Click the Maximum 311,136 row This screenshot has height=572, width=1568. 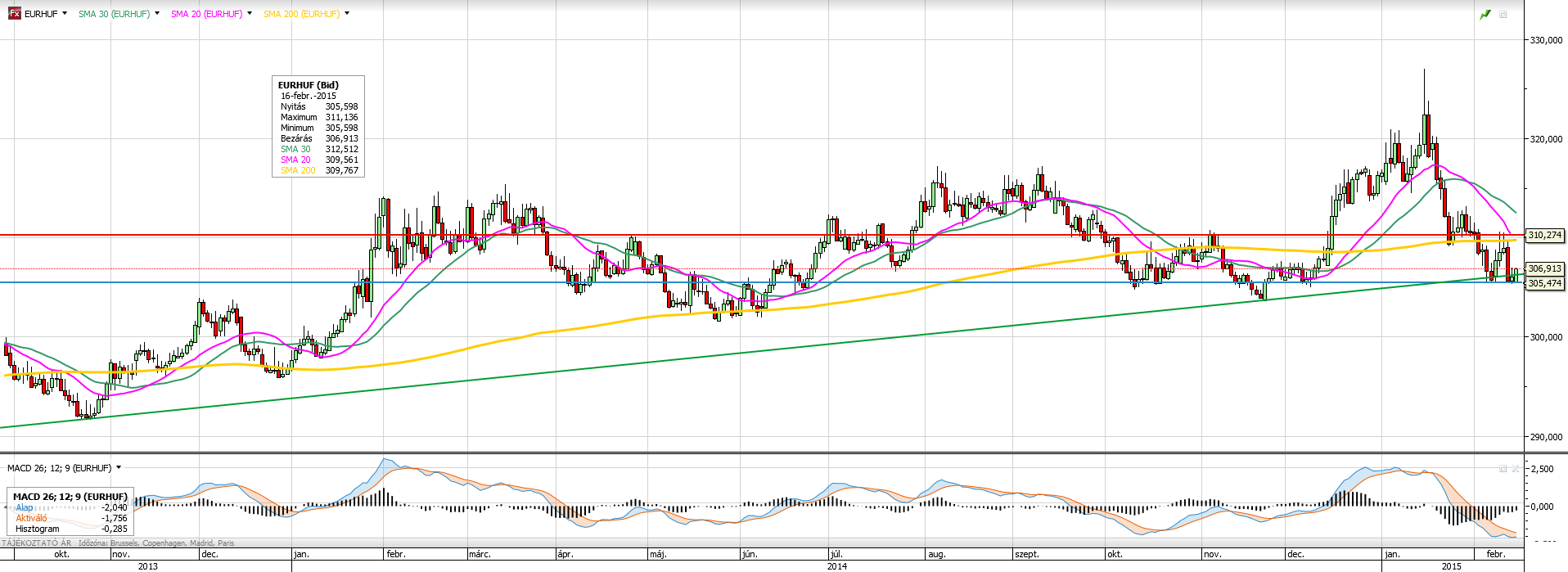pos(319,117)
